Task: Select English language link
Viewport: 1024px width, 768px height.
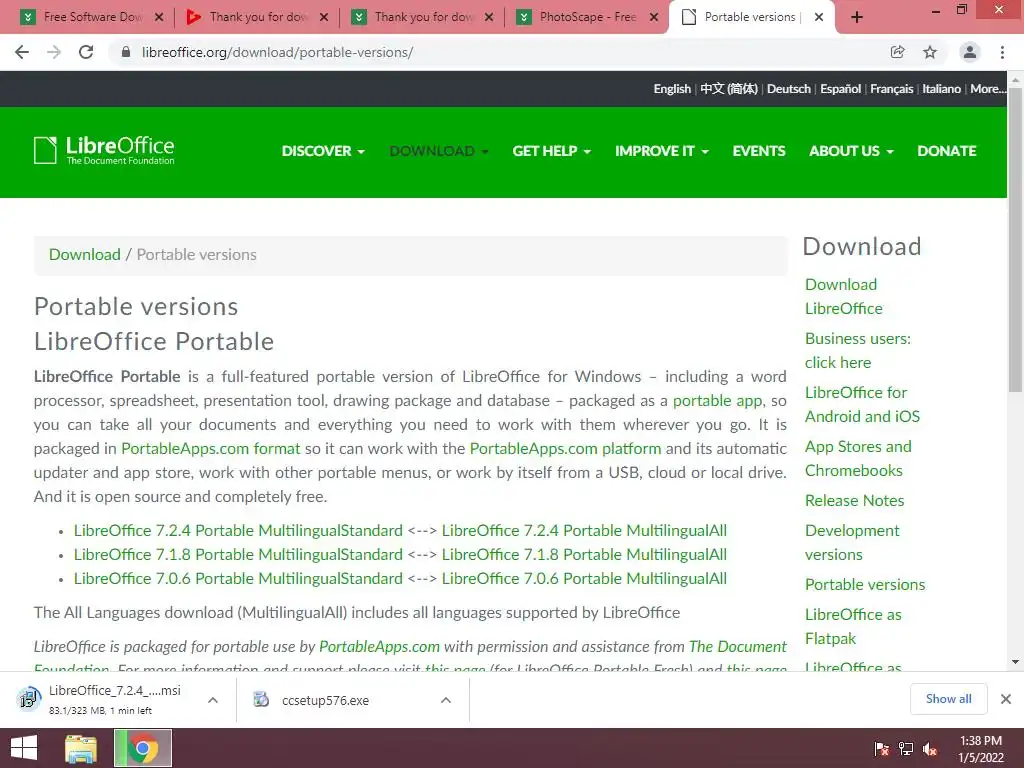Action: (x=672, y=89)
